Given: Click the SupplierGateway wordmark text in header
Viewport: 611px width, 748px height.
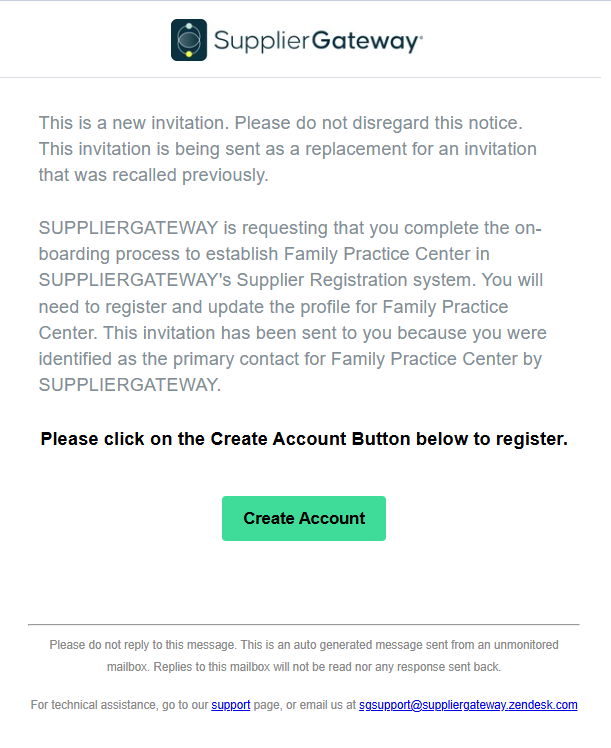Looking at the screenshot, I should 317,41.
